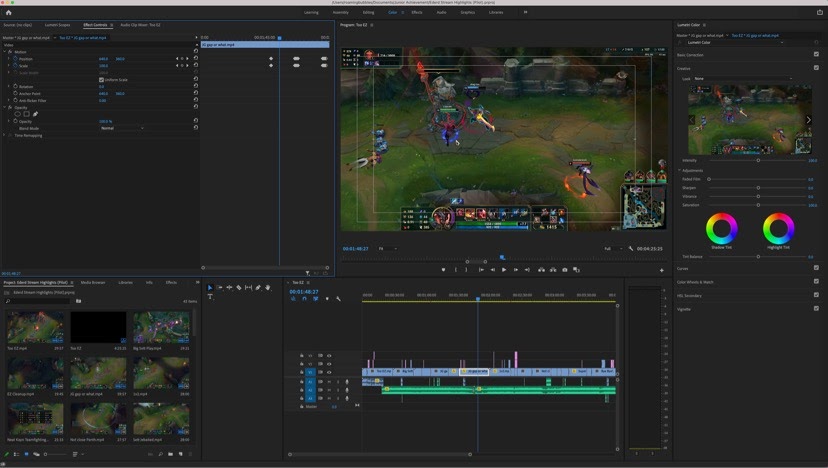Add marker in Program monitor
The image size is (828, 468).
443,270
